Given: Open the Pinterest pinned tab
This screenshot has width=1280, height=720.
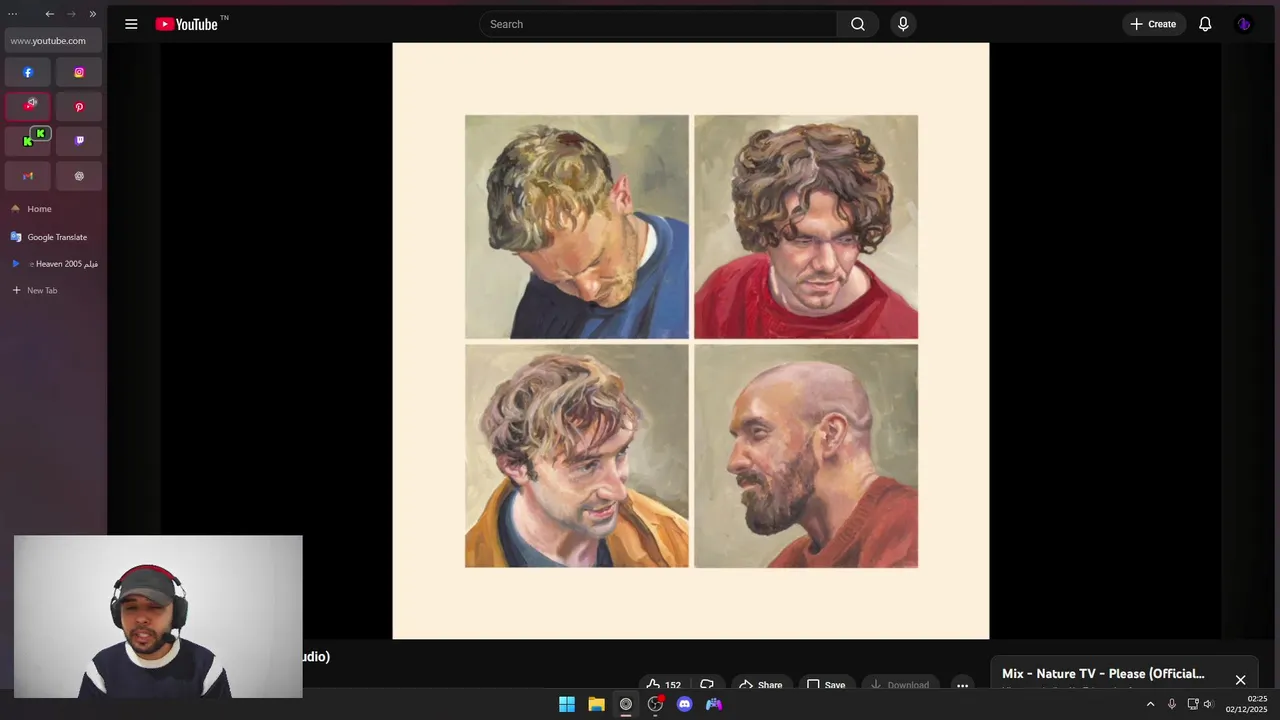Looking at the screenshot, I should [79, 106].
